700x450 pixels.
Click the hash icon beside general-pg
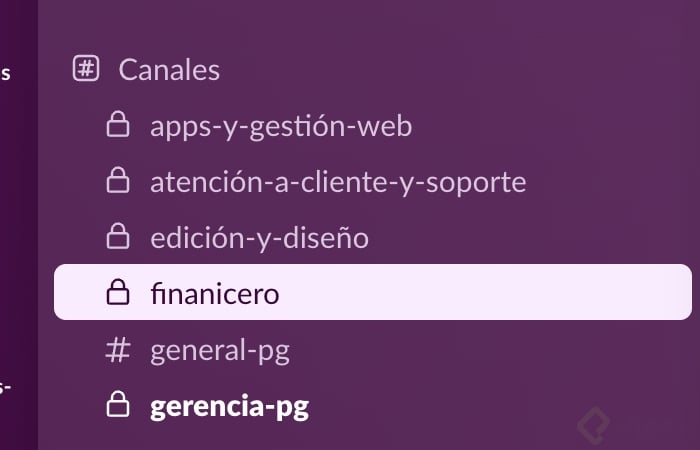pyautogui.click(x=118, y=351)
